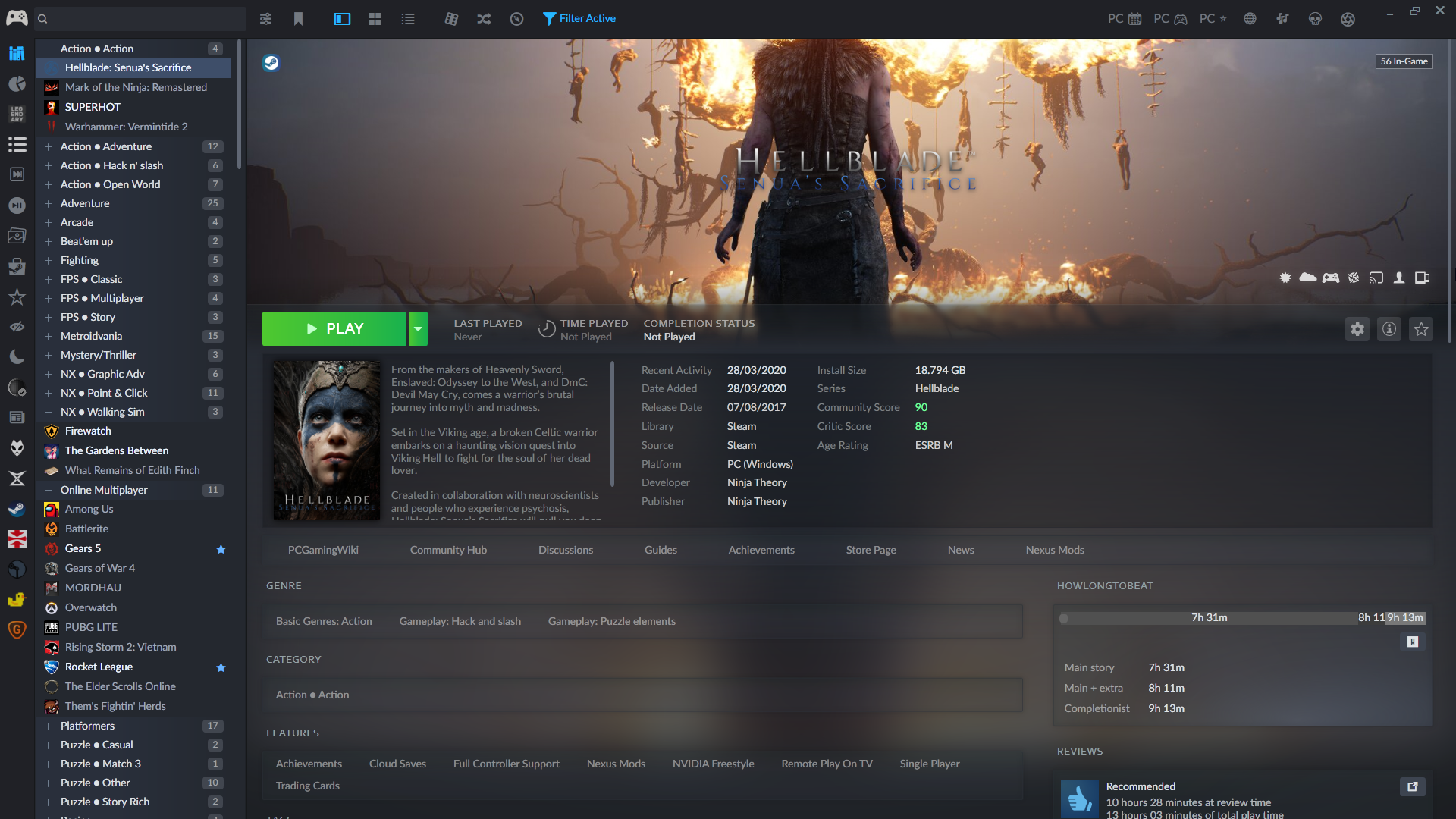The image size is (1456, 819).
Task: Open game settings gear icon
Action: pyautogui.click(x=1357, y=329)
